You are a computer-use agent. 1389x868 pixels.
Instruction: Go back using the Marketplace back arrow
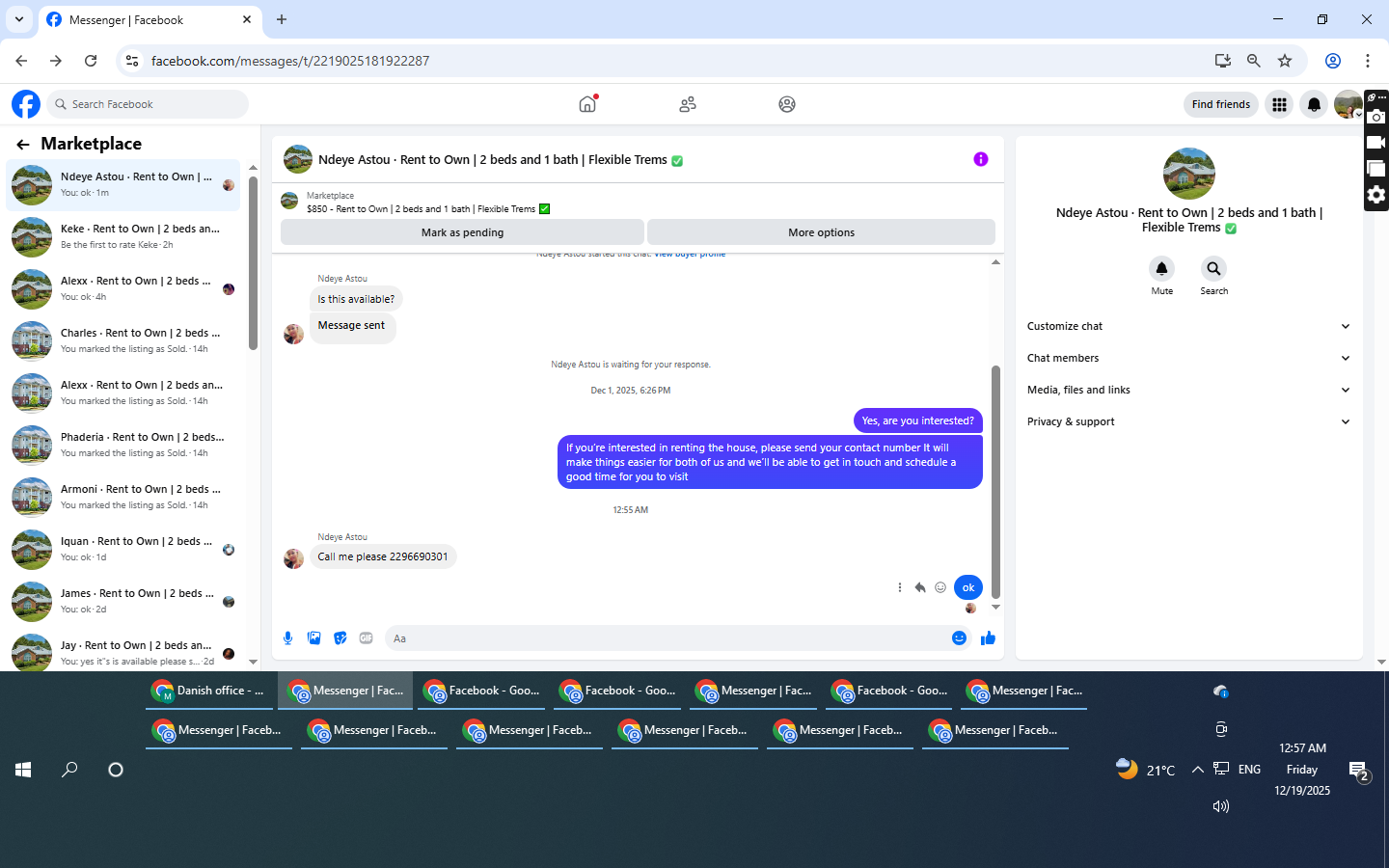click(x=23, y=144)
